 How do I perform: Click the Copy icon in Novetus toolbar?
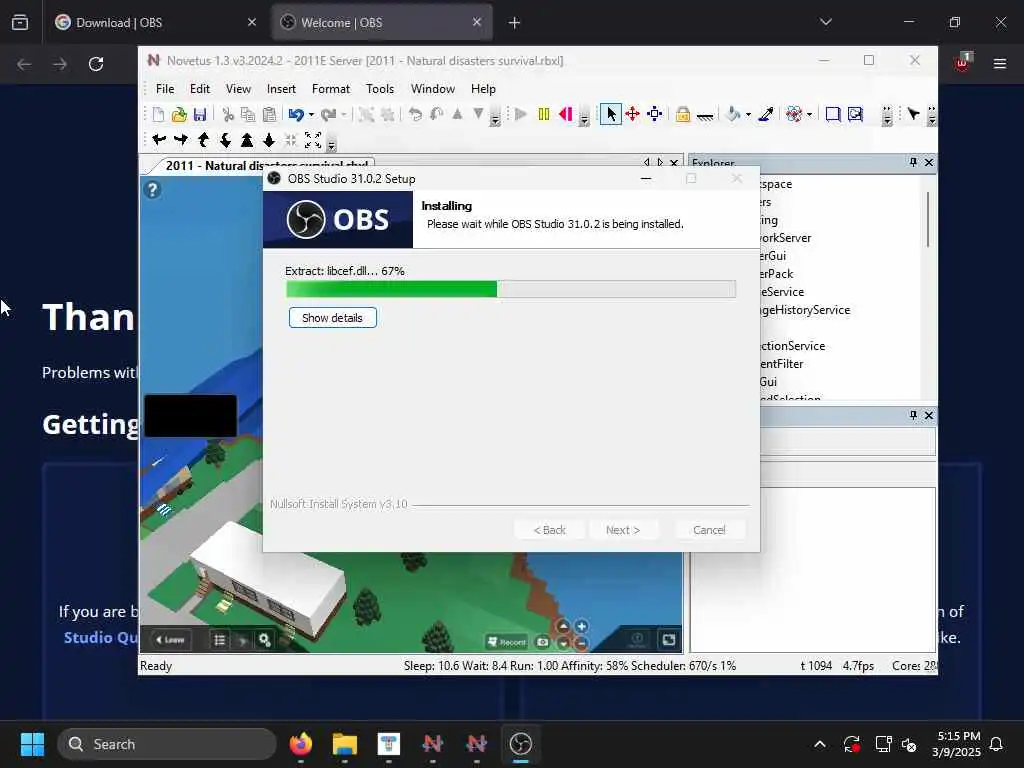click(248, 115)
